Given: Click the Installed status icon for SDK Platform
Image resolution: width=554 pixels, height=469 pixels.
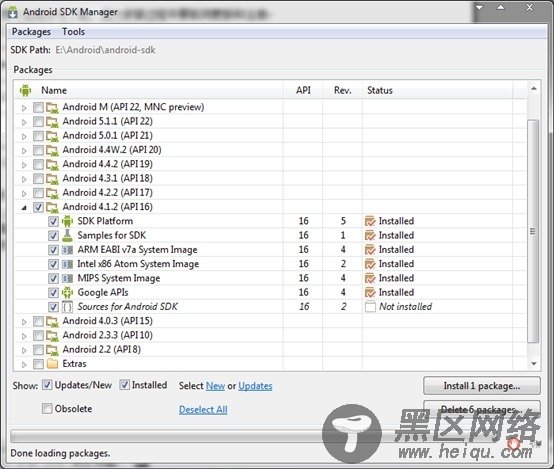Looking at the screenshot, I should point(370,221).
